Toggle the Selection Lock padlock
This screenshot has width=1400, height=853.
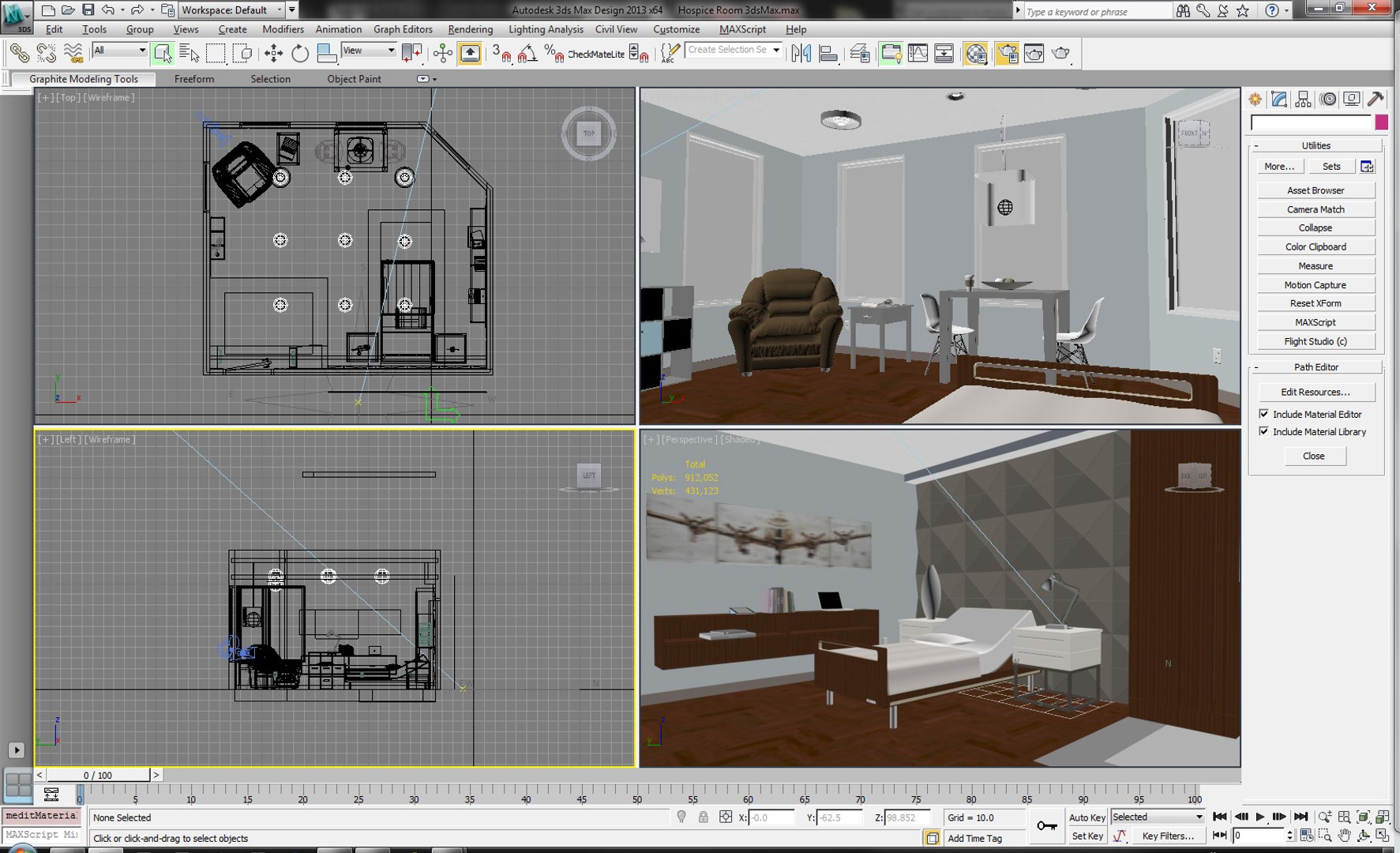coord(703,817)
